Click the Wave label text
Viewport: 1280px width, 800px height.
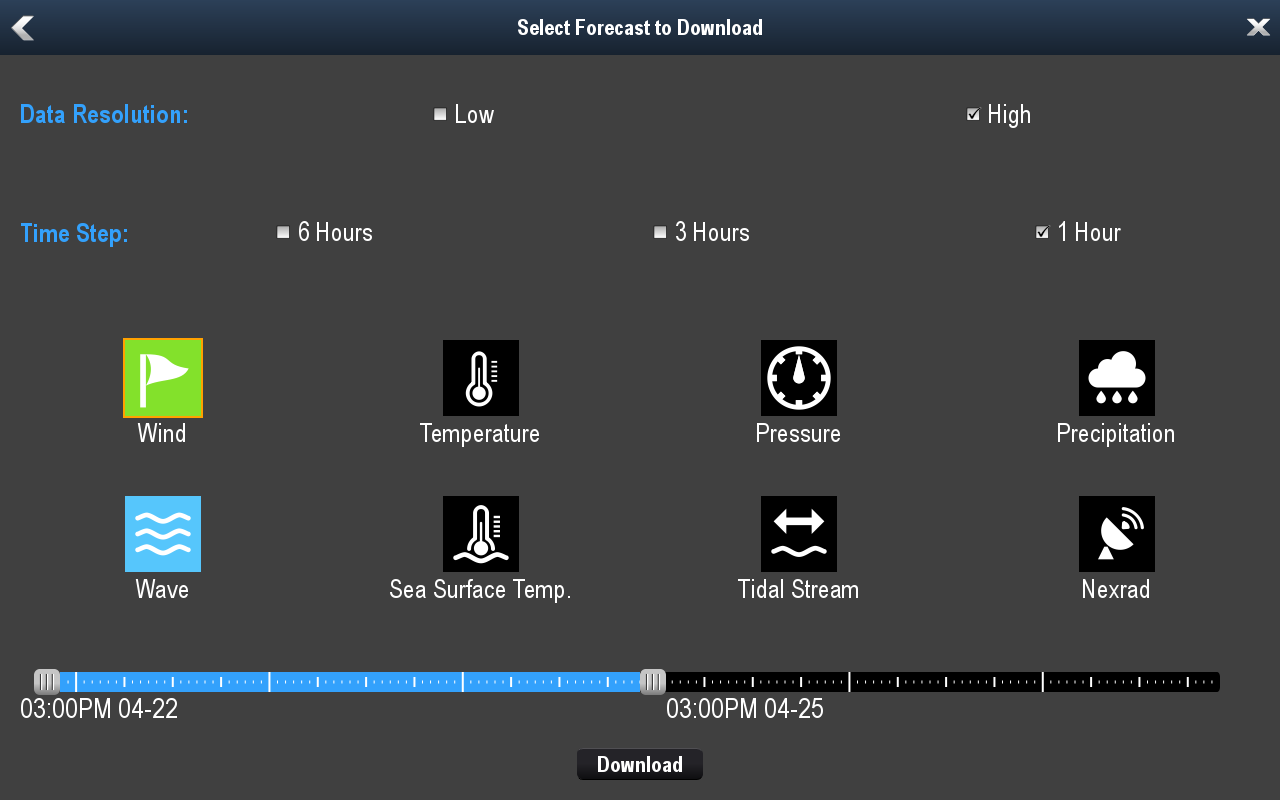tap(162, 590)
